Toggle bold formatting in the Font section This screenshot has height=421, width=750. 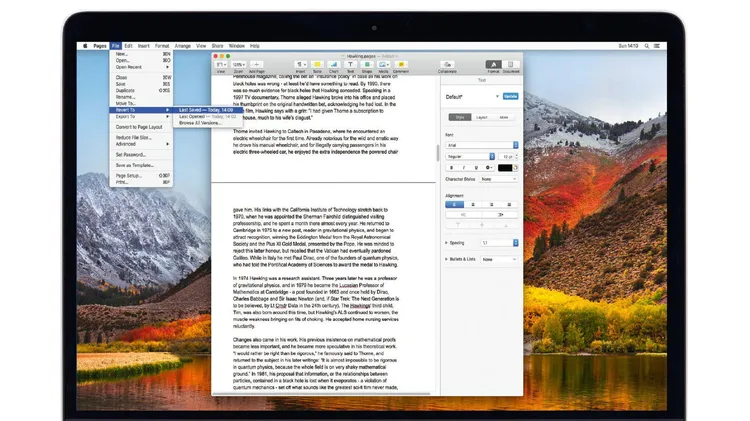449,168
